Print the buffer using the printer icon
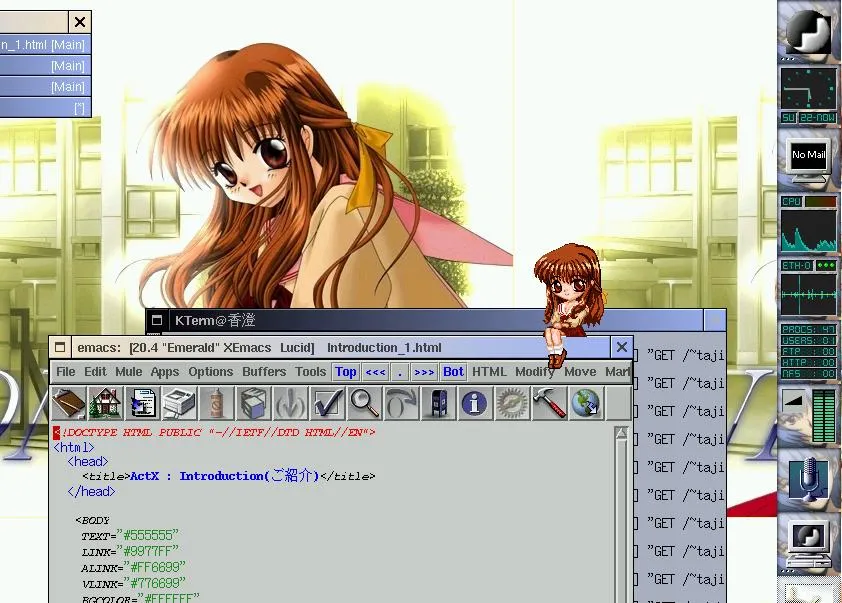 pyautogui.click(x=179, y=403)
